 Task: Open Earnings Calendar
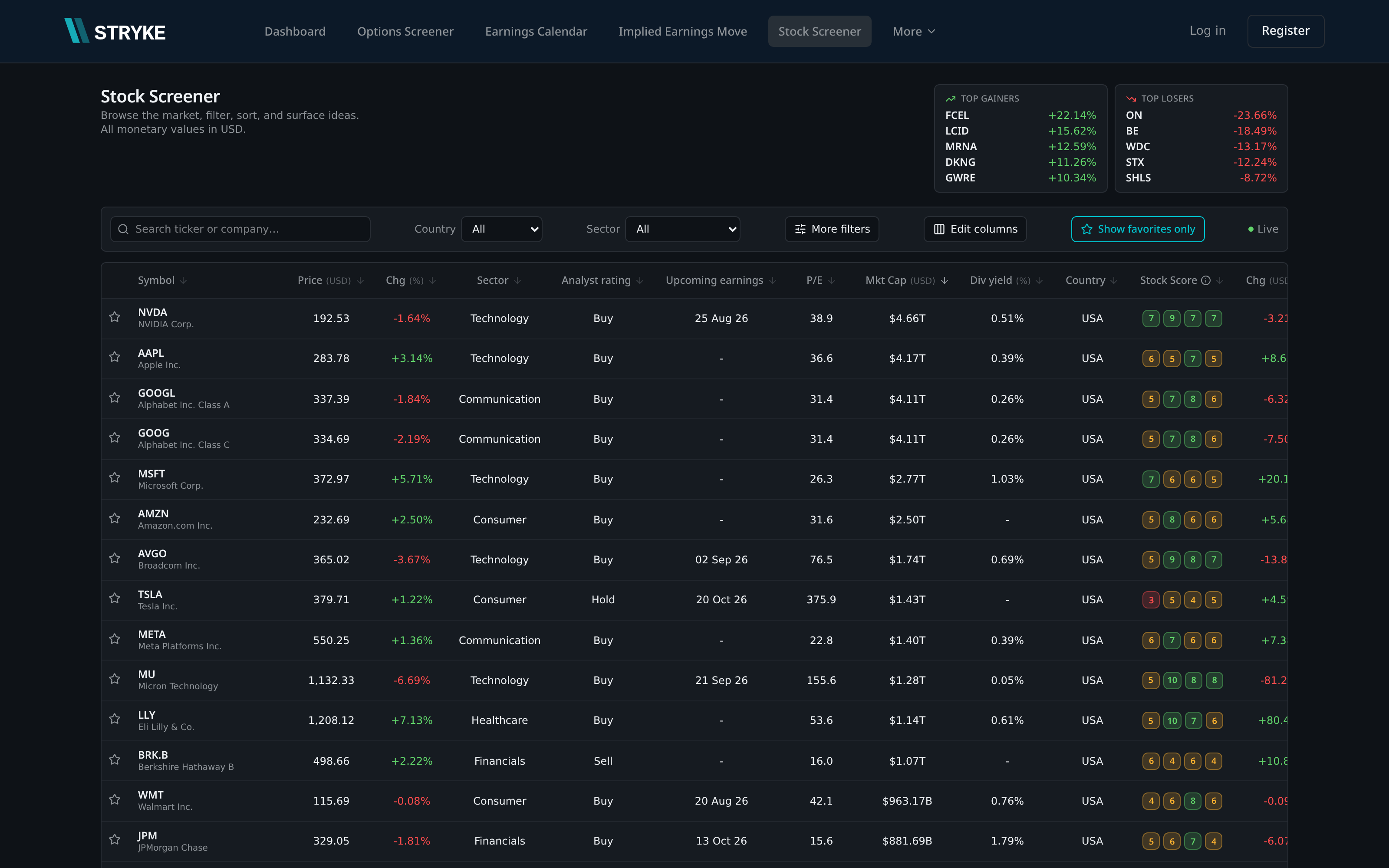(x=536, y=32)
